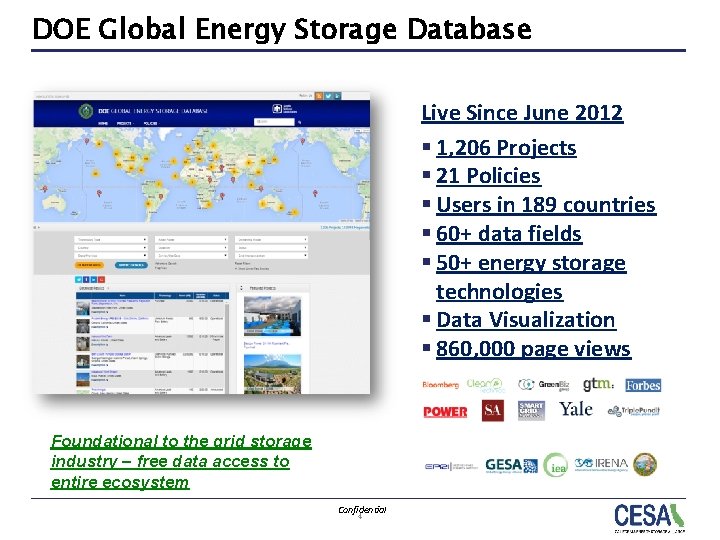Click the 'Users in 189 countries' link

[x=546, y=205]
